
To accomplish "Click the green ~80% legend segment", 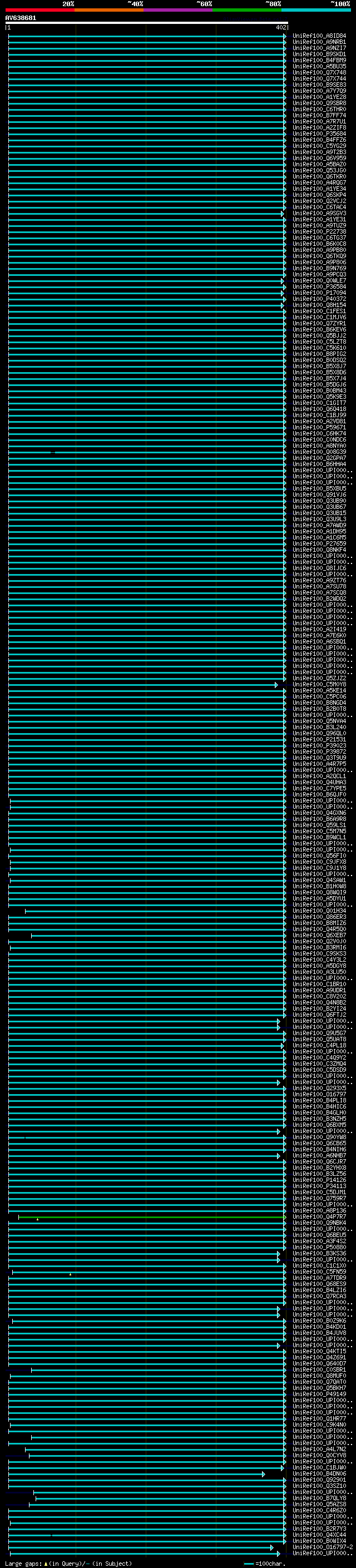I will coord(247,11).
